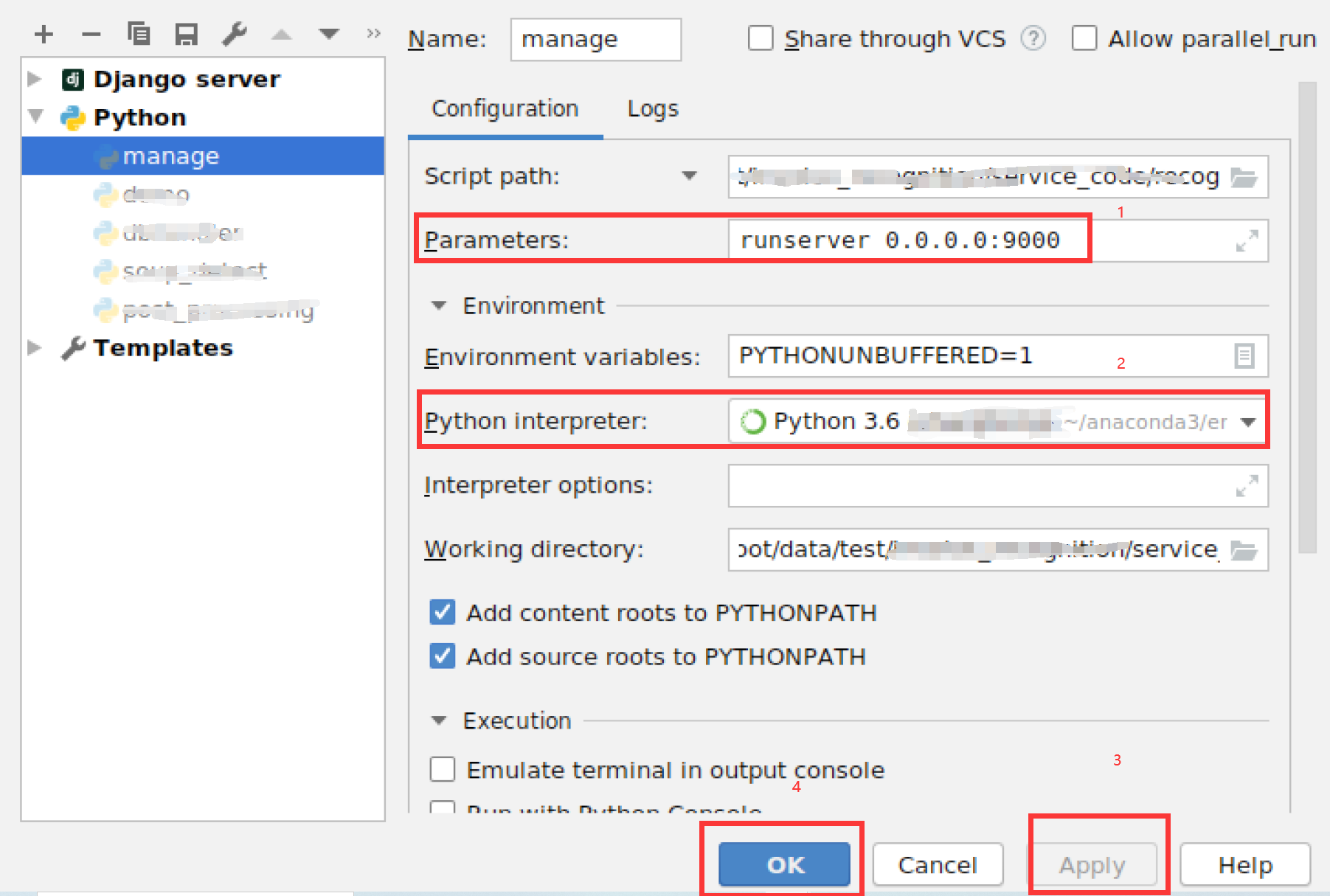Select Django server entry in tree
The width and height of the screenshot is (1330, 896).
[187, 79]
